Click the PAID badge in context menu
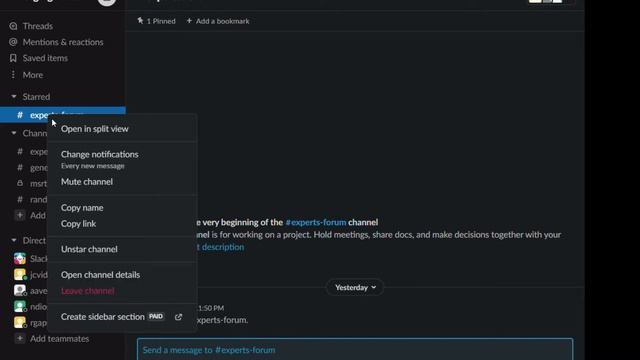Image resolution: width=640 pixels, height=360 pixels. click(x=156, y=316)
